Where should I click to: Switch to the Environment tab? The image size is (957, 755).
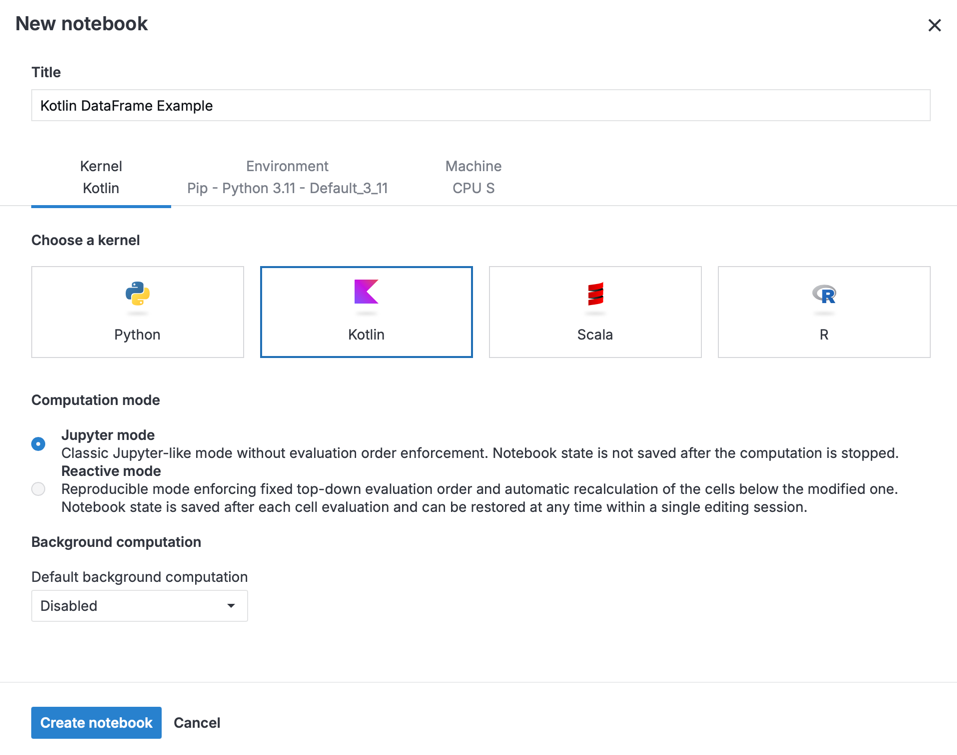point(287,177)
